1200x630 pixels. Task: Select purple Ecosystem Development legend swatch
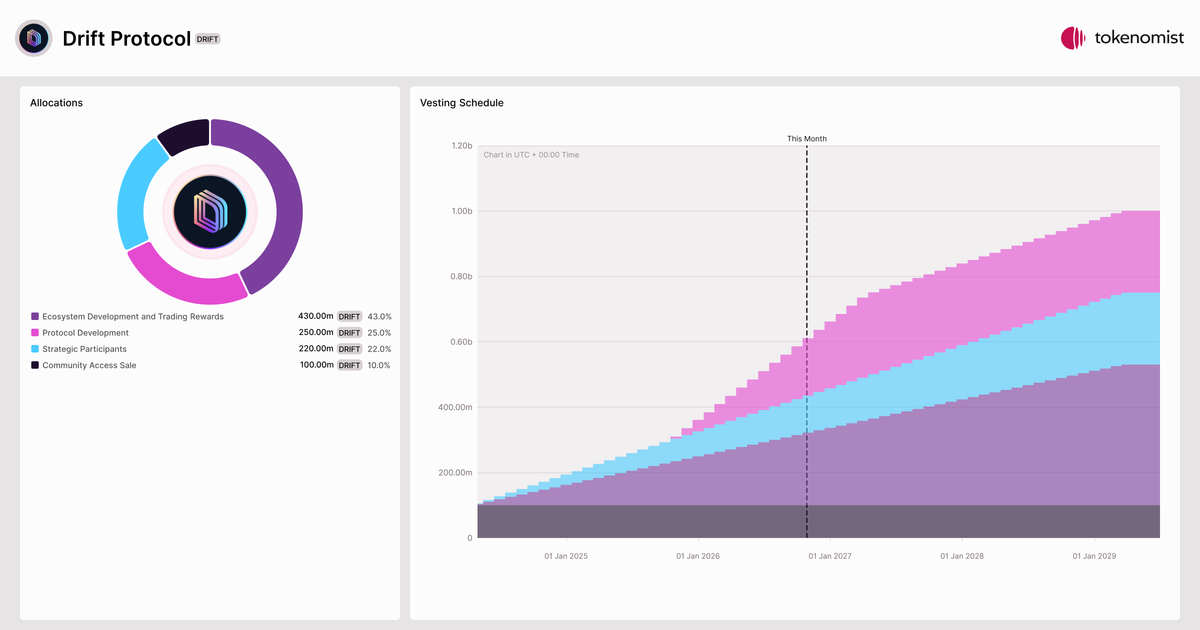[35, 316]
